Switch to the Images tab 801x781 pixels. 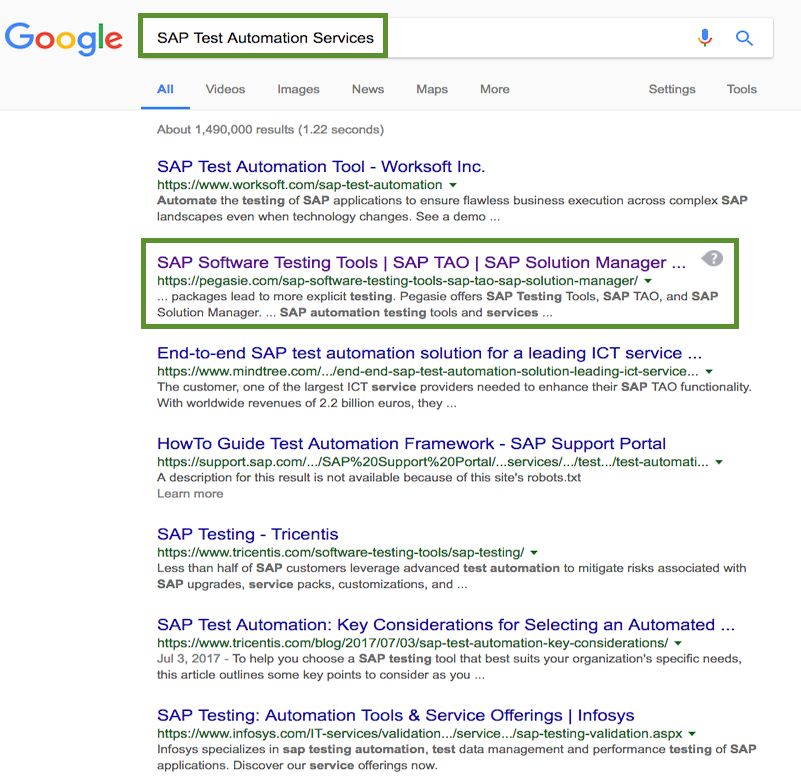tap(298, 89)
